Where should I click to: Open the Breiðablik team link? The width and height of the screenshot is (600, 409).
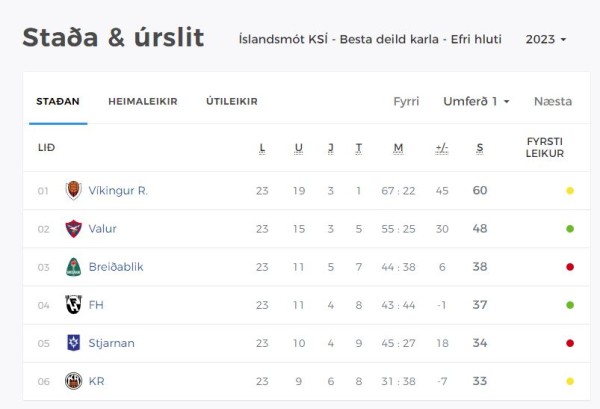116,267
